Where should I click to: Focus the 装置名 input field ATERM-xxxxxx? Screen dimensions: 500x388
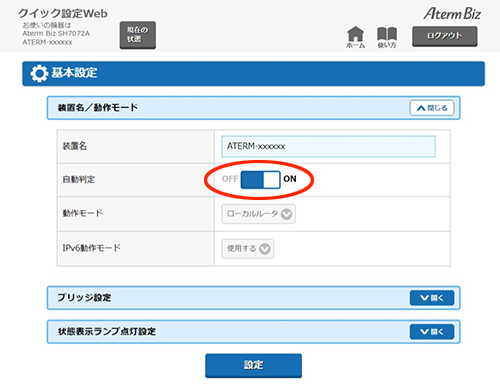click(x=328, y=146)
